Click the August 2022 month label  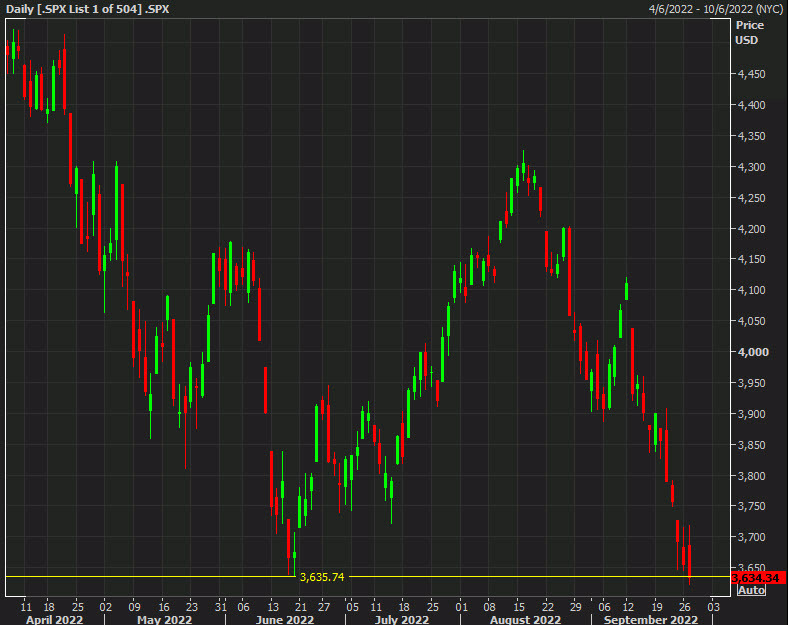tap(525, 619)
